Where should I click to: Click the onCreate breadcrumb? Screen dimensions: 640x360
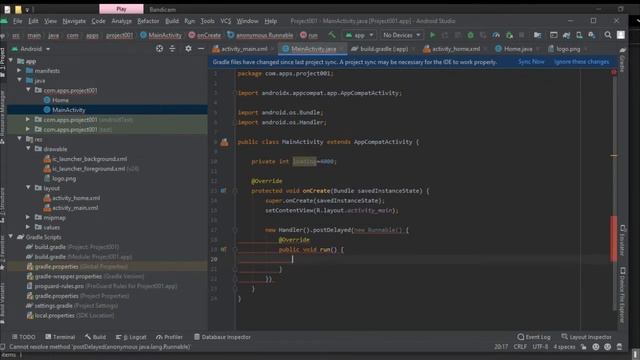pyautogui.click(x=205, y=36)
